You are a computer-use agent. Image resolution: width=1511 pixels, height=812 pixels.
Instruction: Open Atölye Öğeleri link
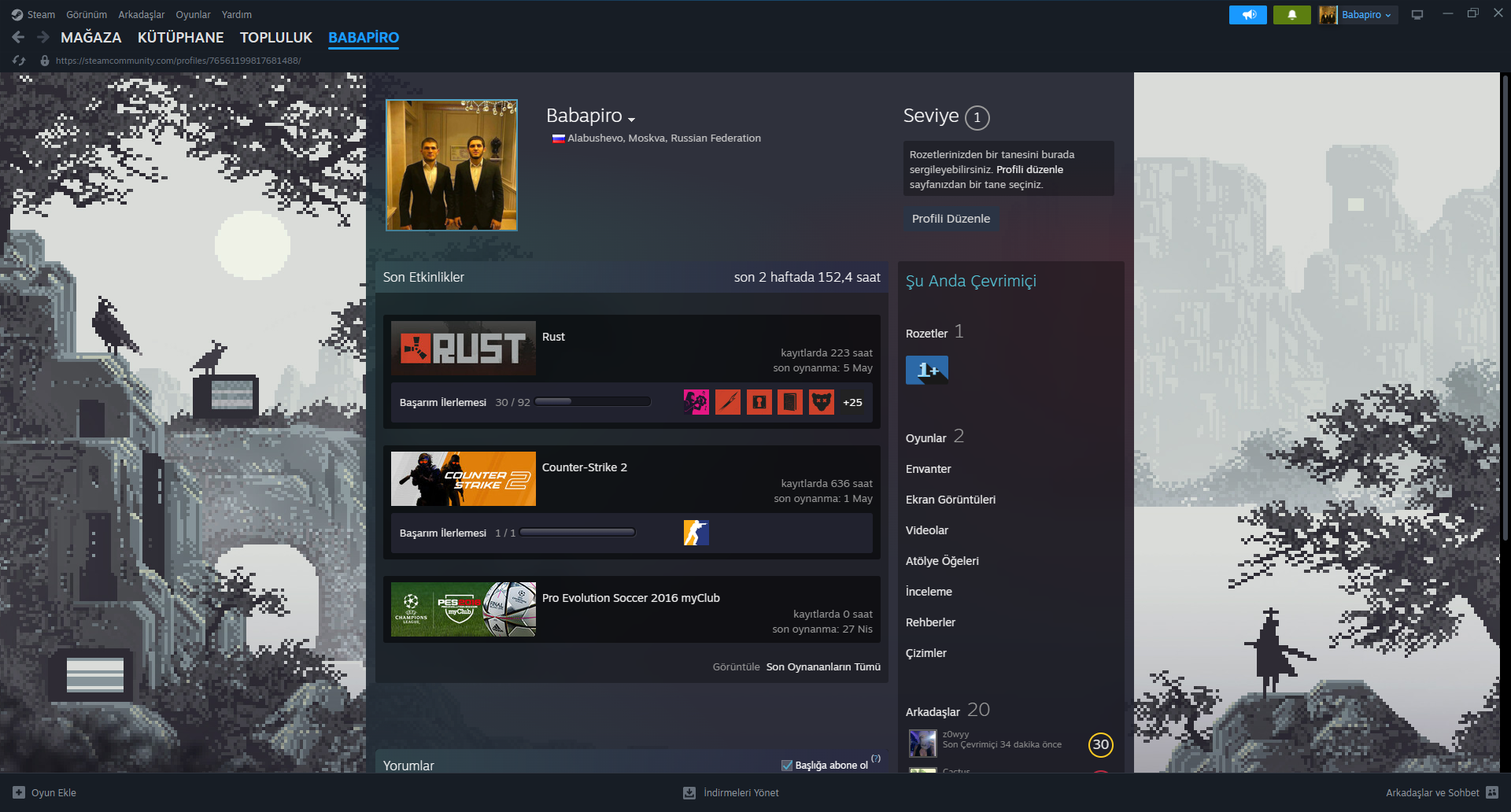[942, 561]
